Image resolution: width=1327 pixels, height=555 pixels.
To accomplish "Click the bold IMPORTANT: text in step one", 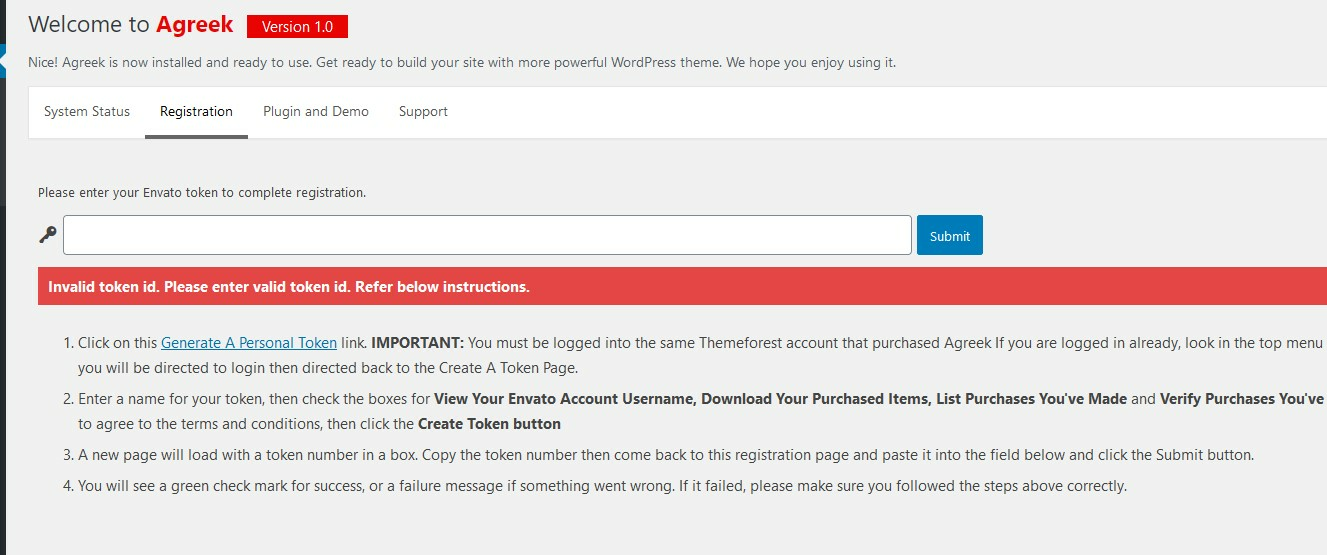I will [417, 342].
